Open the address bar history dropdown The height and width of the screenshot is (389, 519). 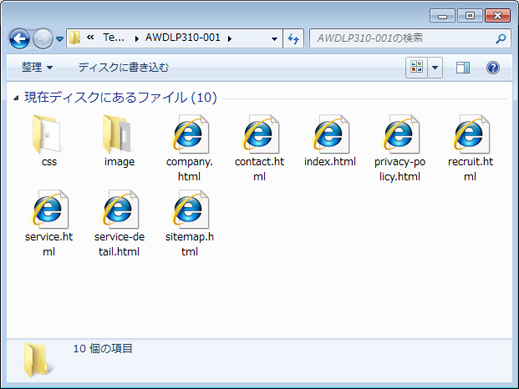coord(274,39)
